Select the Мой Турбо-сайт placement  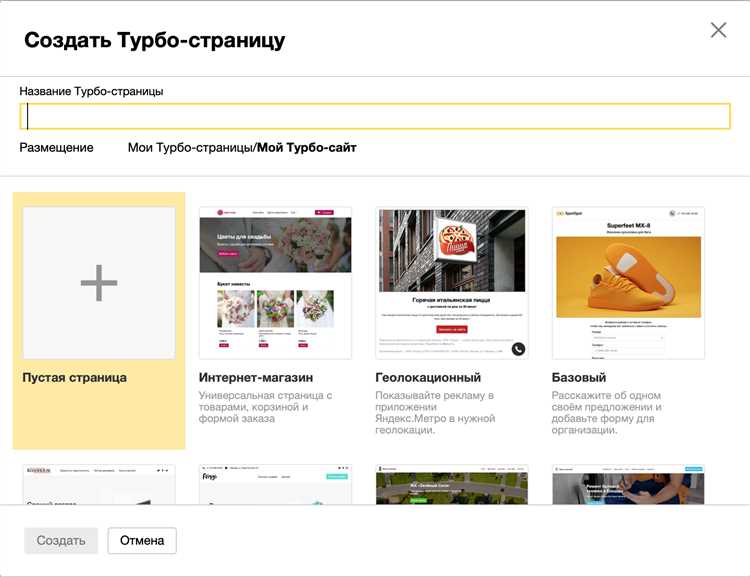click(307, 148)
